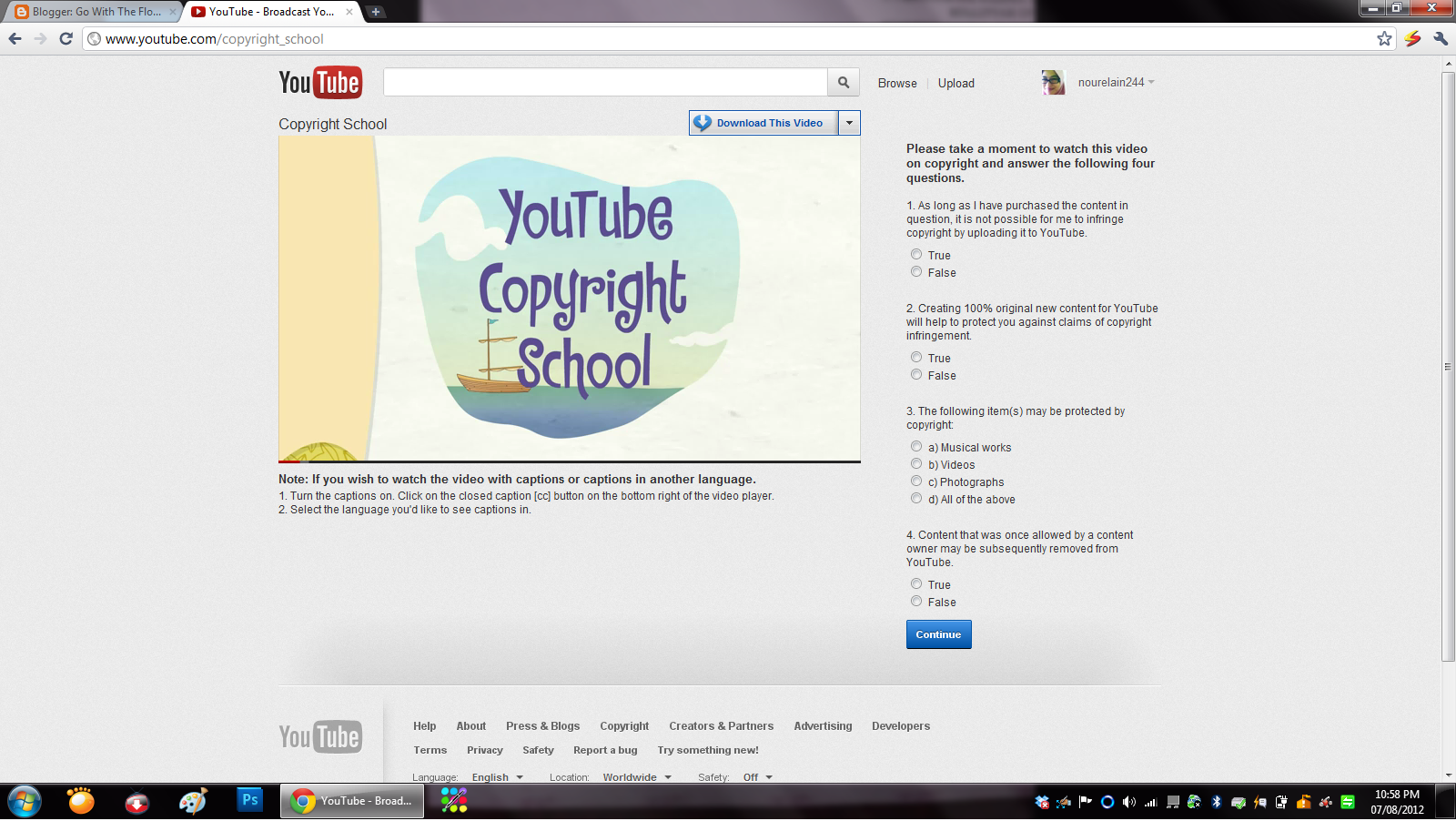Open the Browse menu link
This screenshot has width=1456, height=821.
click(x=897, y=83)
